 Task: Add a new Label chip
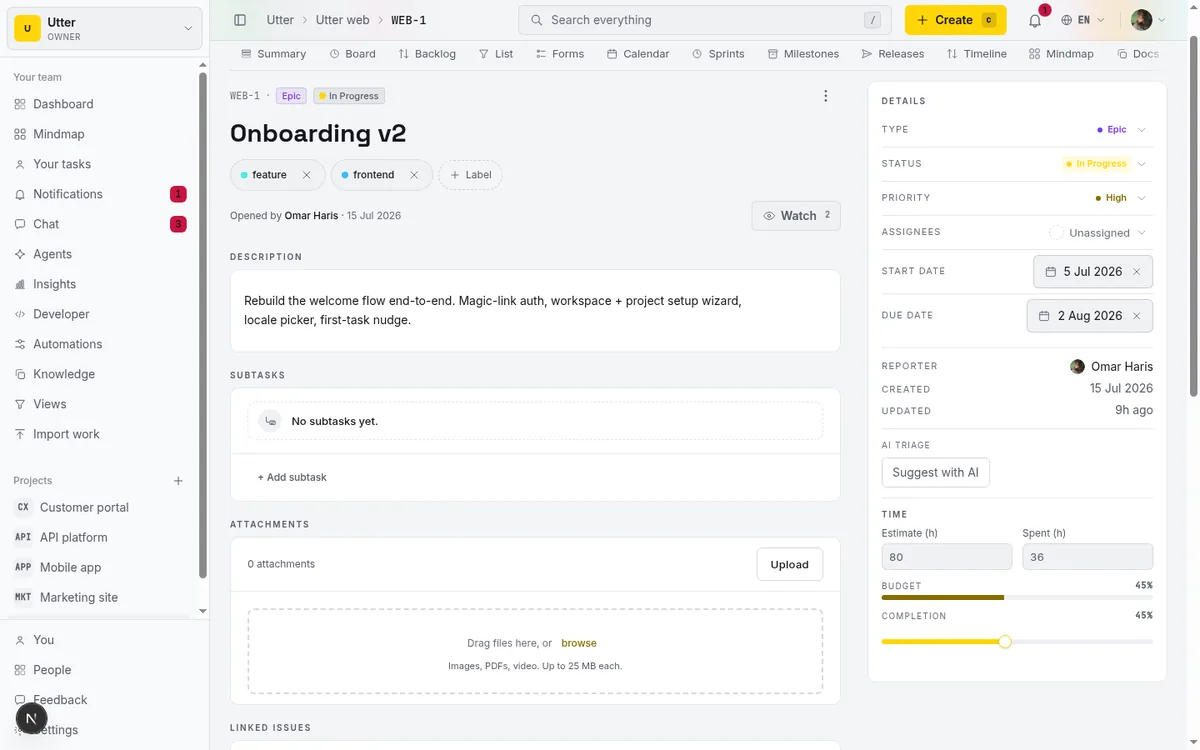(x=470, y=175)
